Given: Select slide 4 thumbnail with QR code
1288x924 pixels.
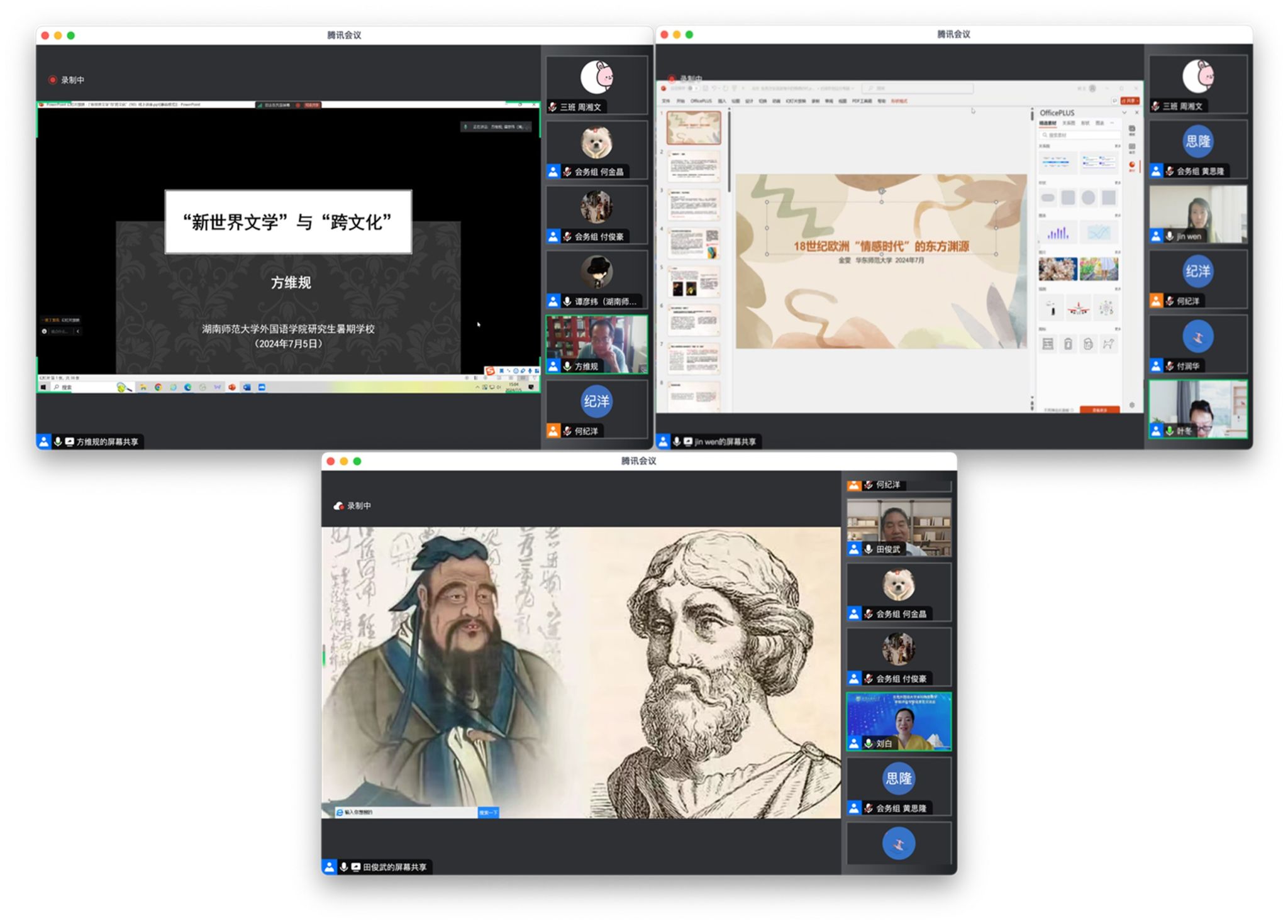Looking at the screenshot, I should 694,244.
